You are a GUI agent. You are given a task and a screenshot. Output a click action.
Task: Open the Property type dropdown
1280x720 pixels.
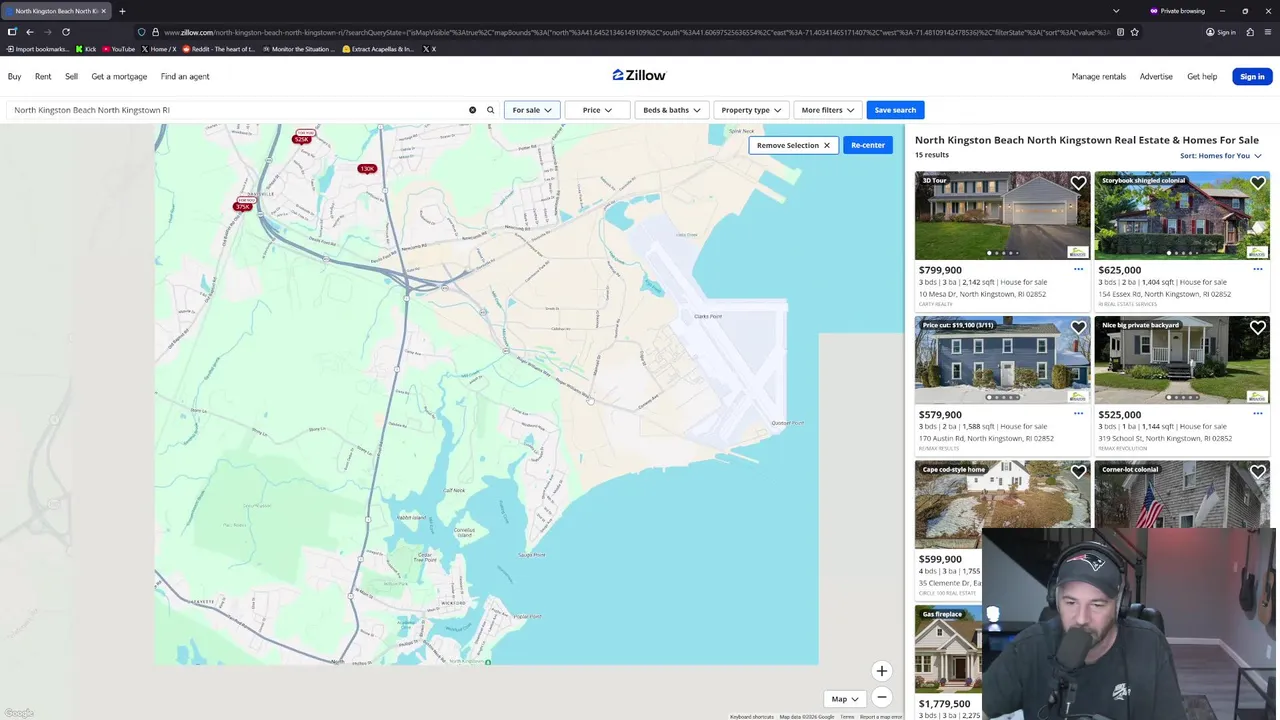pyautogui.click(x=751, y=110)
